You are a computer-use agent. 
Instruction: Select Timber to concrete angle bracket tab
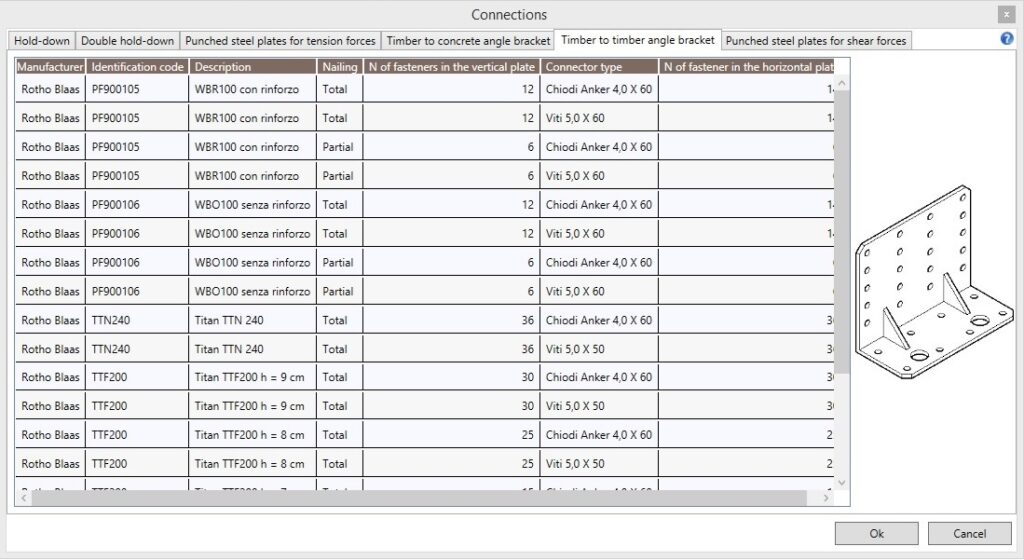[x=468, y=41]
